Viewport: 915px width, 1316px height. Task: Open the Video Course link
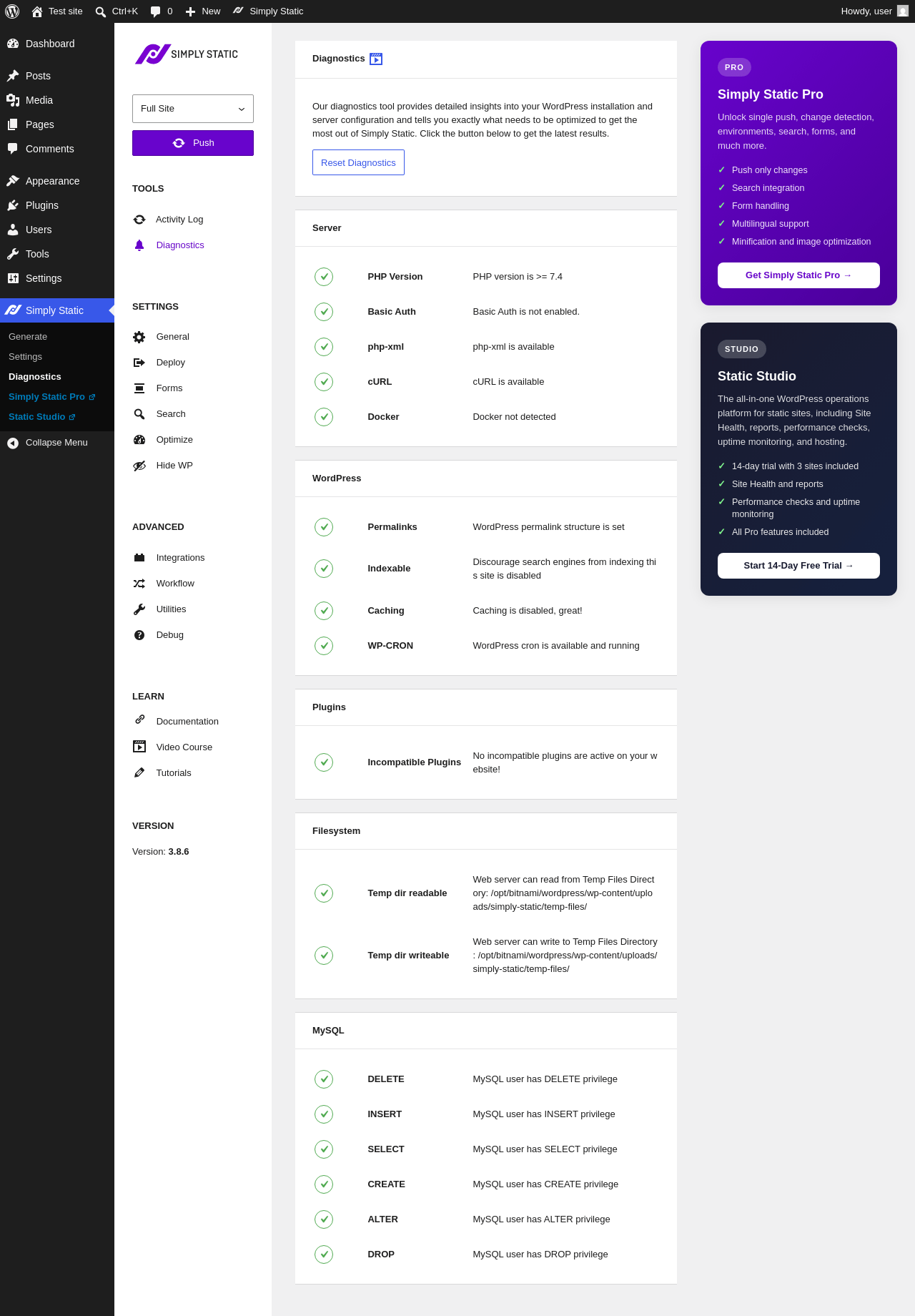click(184, 747)
